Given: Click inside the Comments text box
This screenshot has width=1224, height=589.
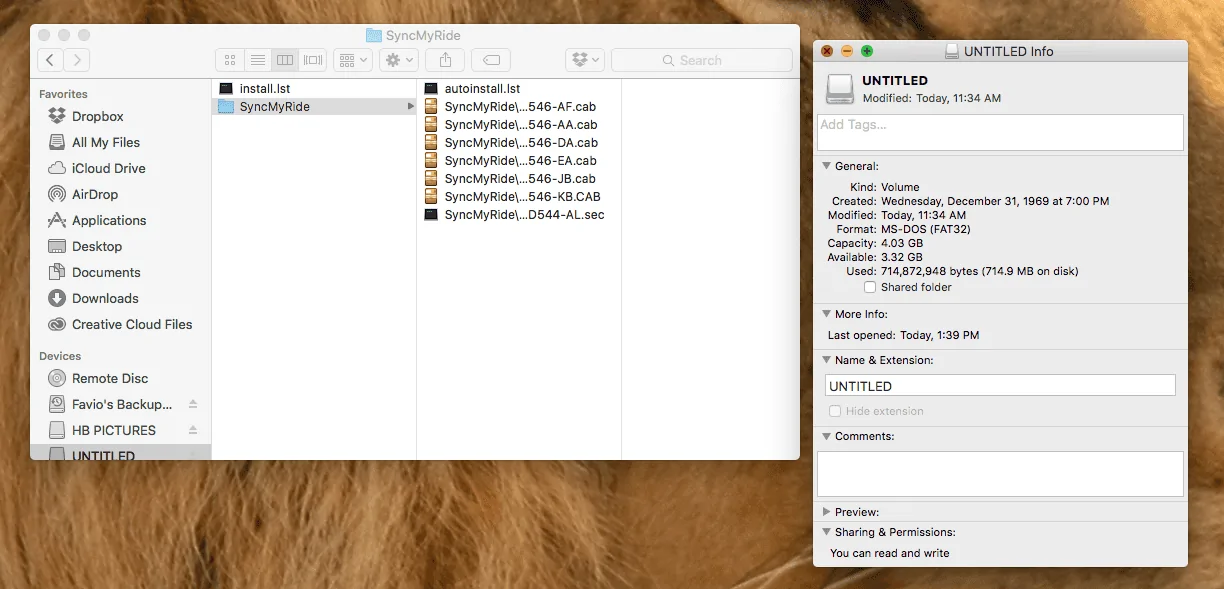Looking at the screenshot, I should pos(1000,474).
